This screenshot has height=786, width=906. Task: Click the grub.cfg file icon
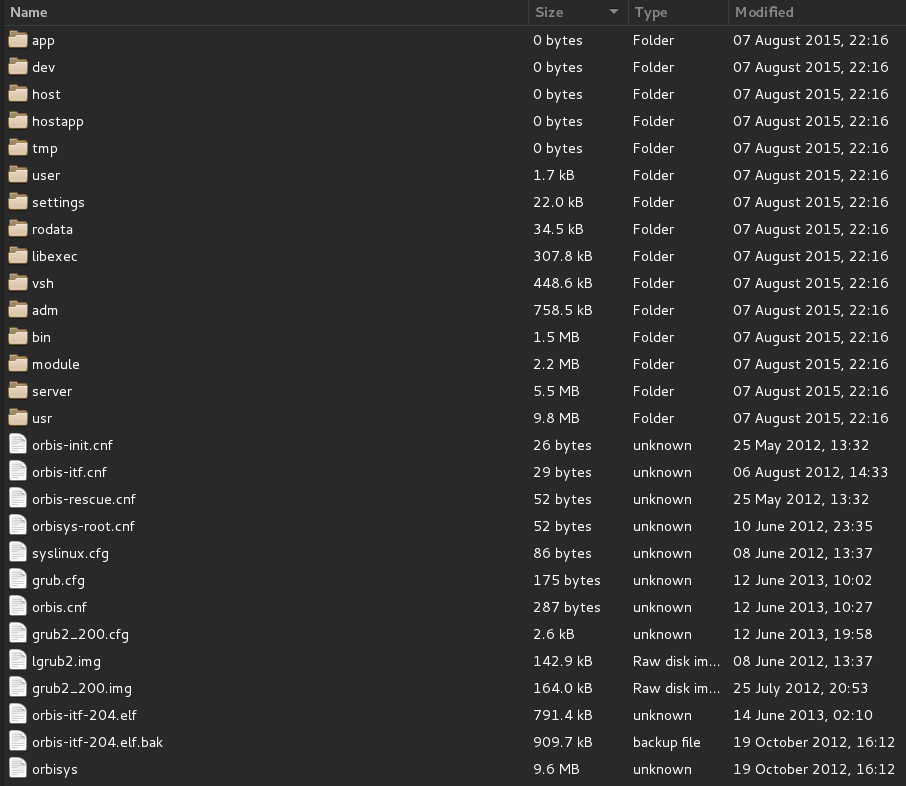tap(18, 580)
